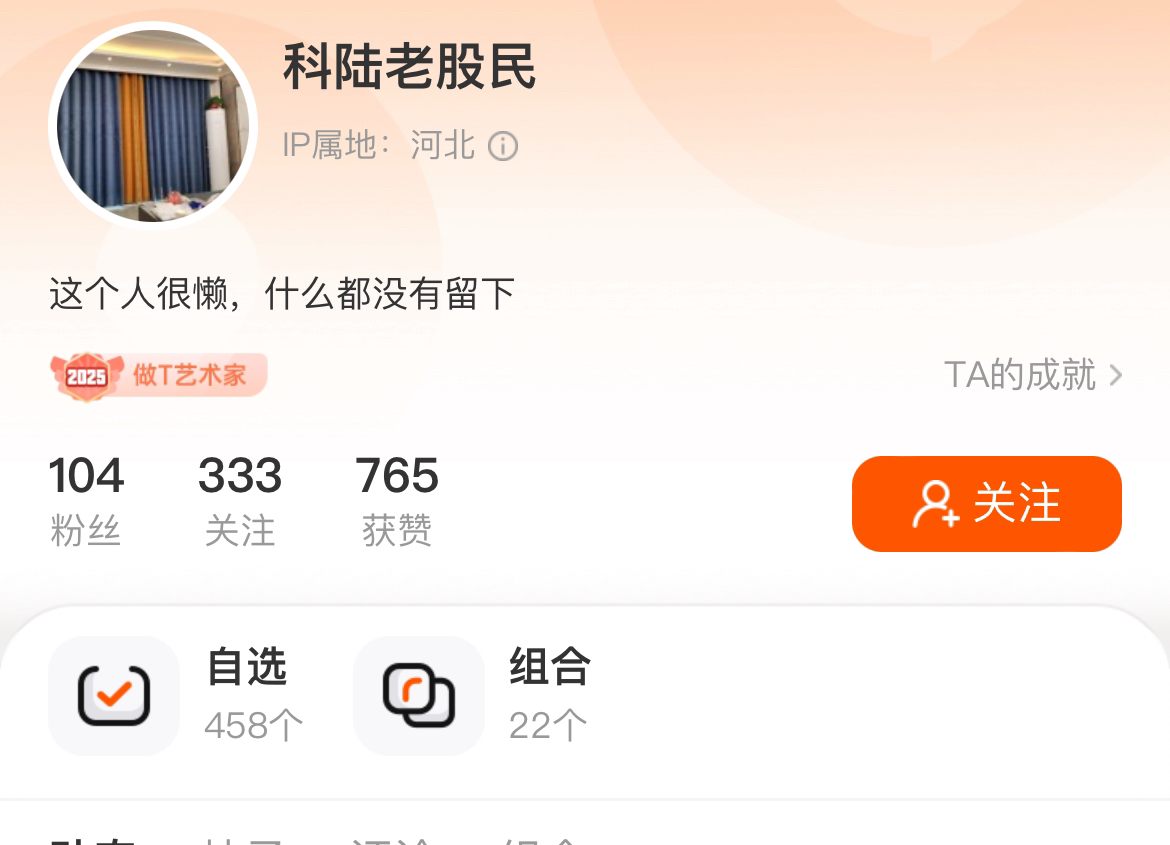1170x845 pixels.
Task: Select the 22个 portfolio count
Action: [548, 725]
